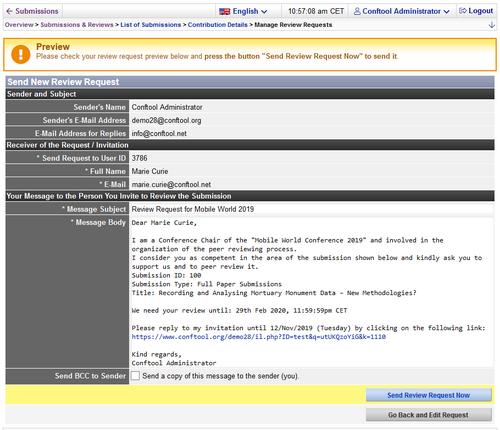Click subject Review Request for Mobile World 2019
500x430 pixels.
193,209
